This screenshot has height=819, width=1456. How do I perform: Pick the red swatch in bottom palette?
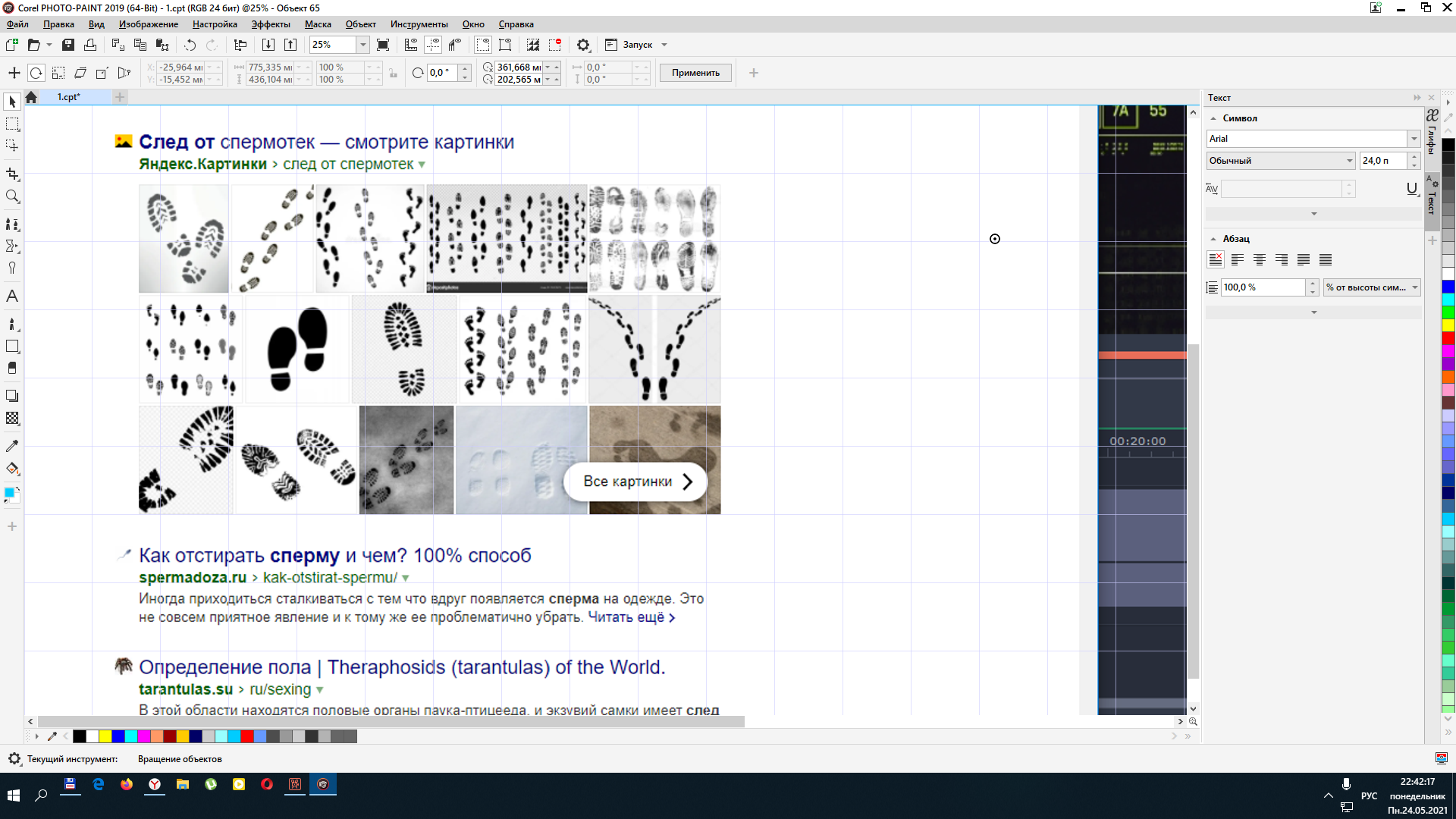(247, 736)
